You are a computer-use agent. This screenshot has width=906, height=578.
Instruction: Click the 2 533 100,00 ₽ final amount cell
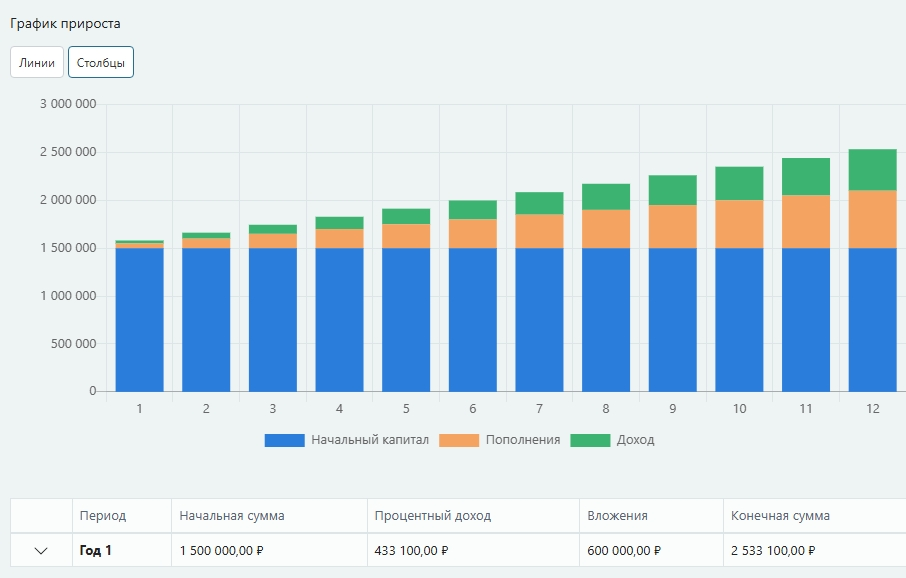(x=773, y=551)
